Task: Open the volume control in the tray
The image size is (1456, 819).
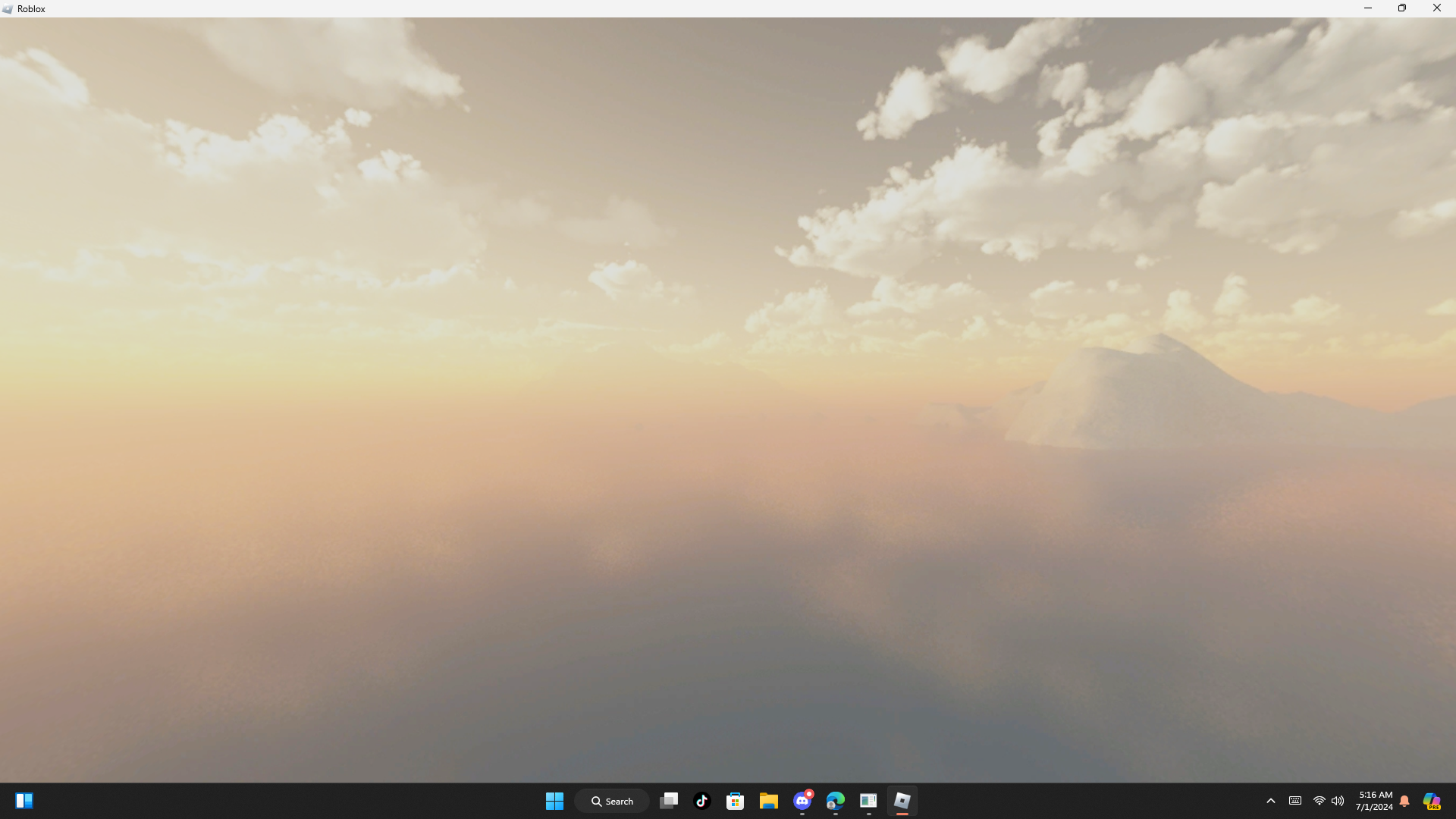Action: pos(1338,801)
